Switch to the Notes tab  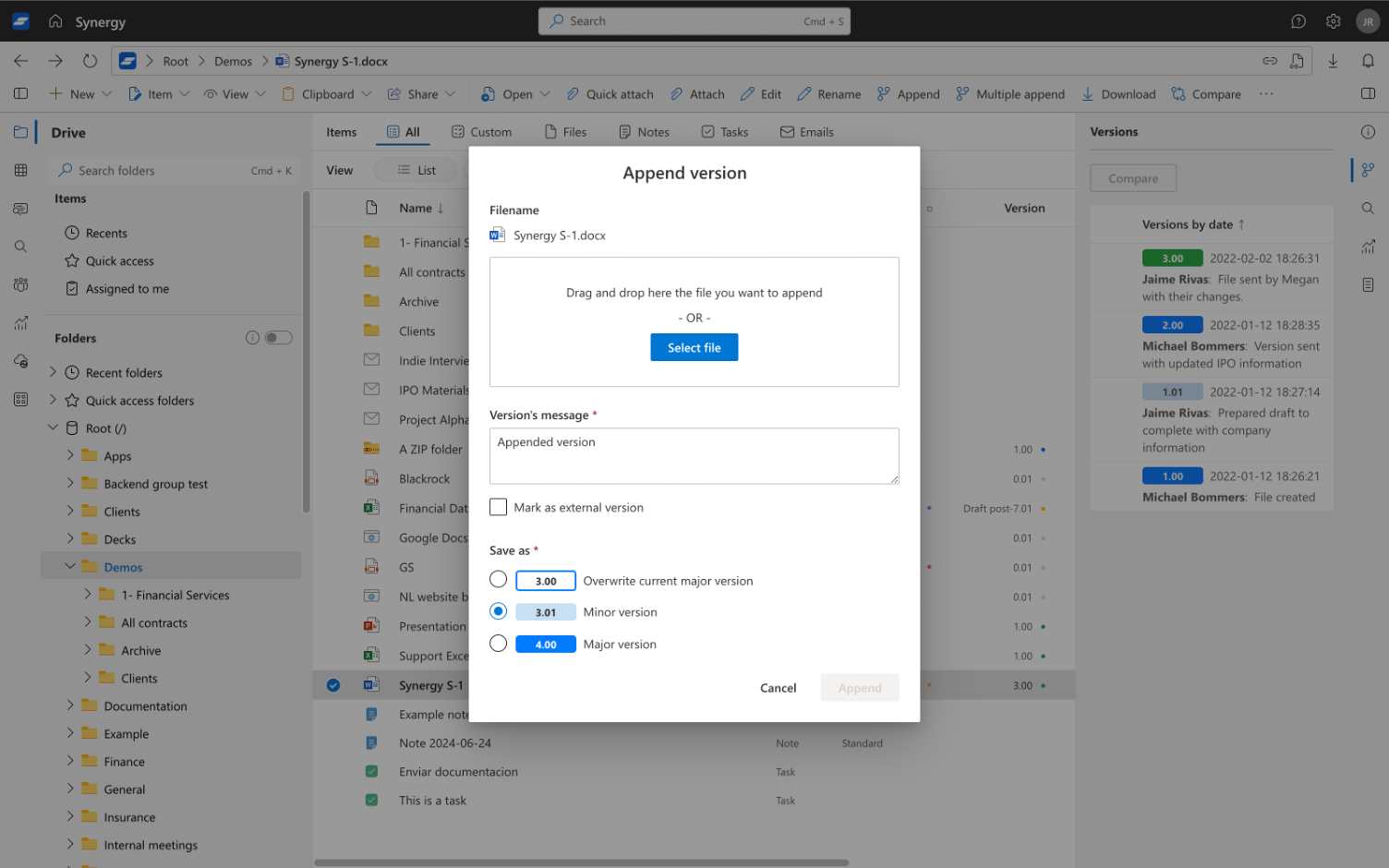point(644,132)
